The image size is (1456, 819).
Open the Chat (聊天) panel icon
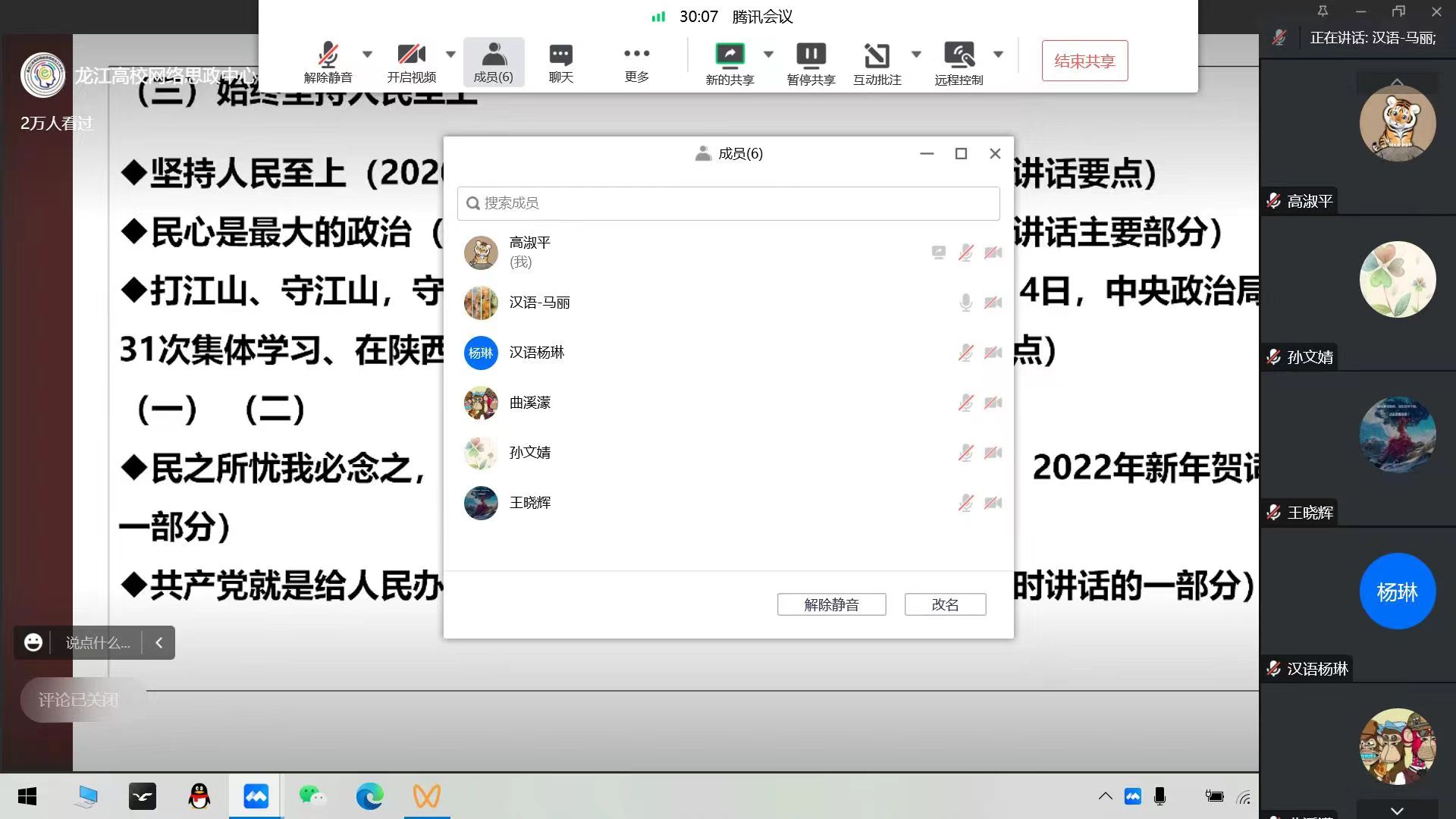click(x=560, y=55)
